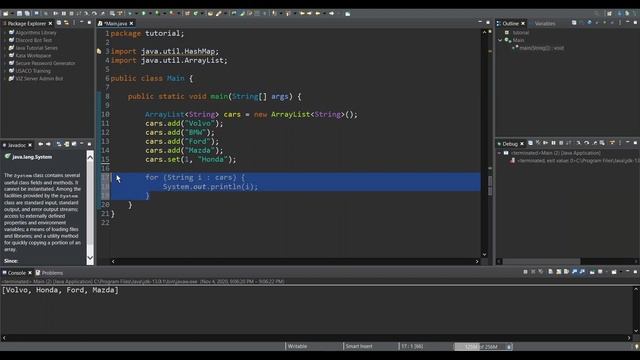Click the New file toolbar icon

(5, 13)
